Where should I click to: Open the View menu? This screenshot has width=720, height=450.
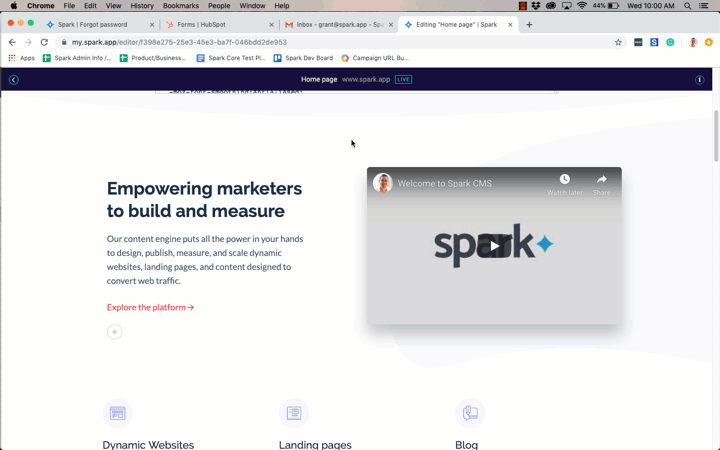point(113,6)
